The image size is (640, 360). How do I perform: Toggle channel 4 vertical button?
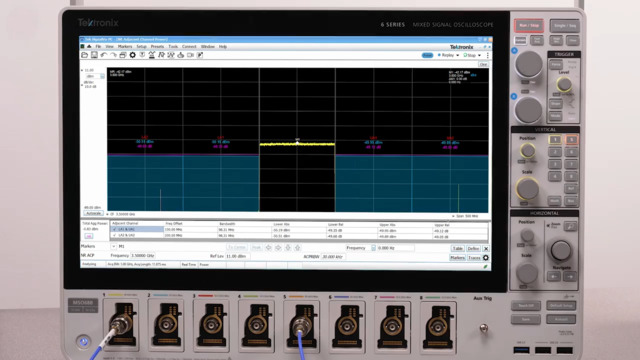tap(555, 177)
